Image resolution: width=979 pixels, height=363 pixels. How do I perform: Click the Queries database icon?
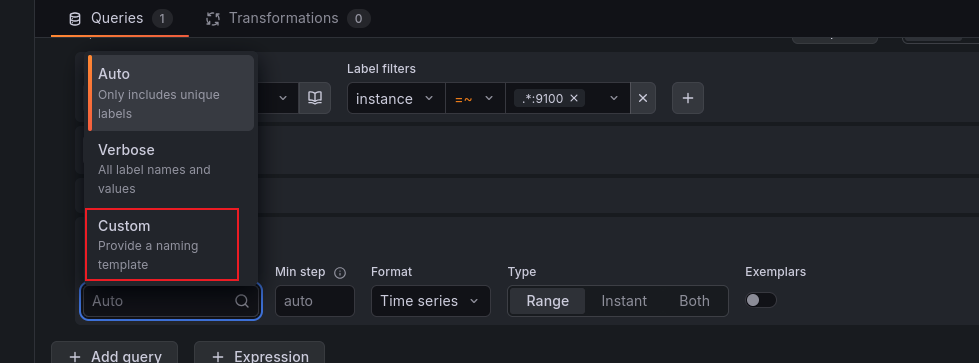tap(75, 19)
